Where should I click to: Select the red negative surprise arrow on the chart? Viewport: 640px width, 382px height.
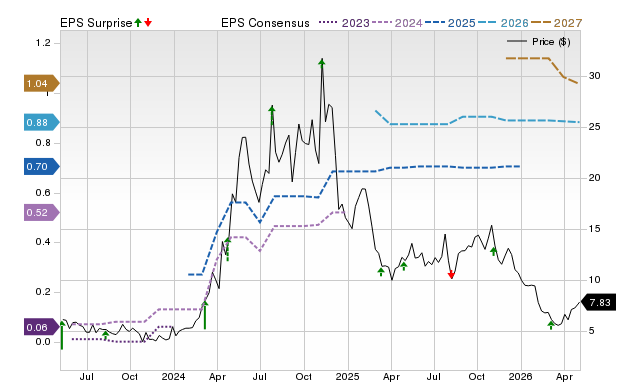click(x=451, y=275)
